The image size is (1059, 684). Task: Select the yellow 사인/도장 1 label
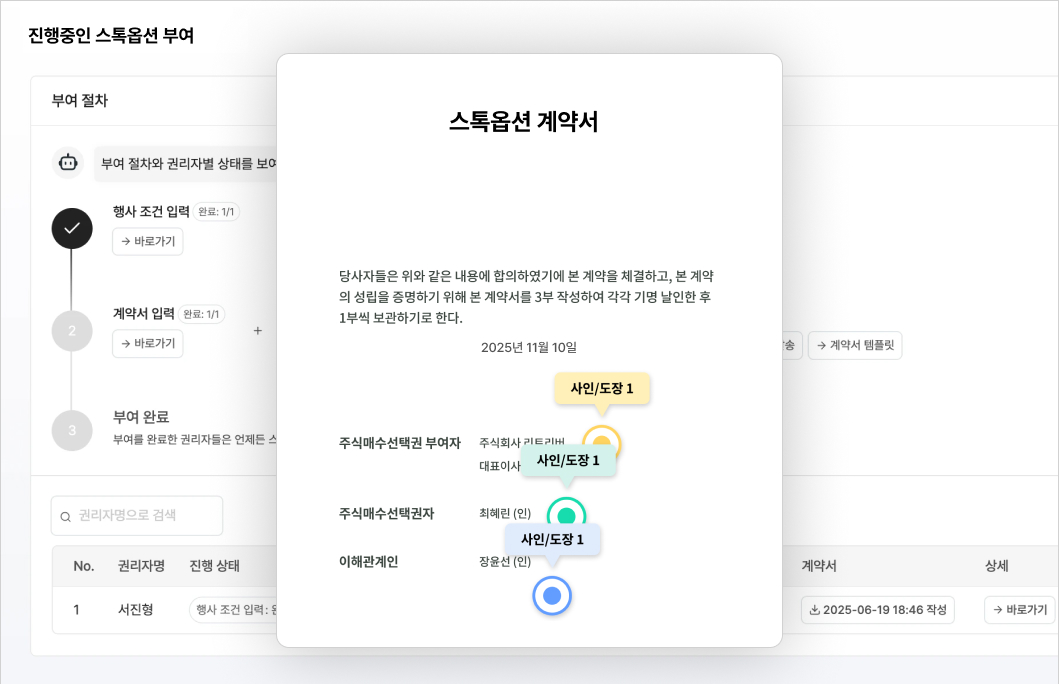click(602, 388)
